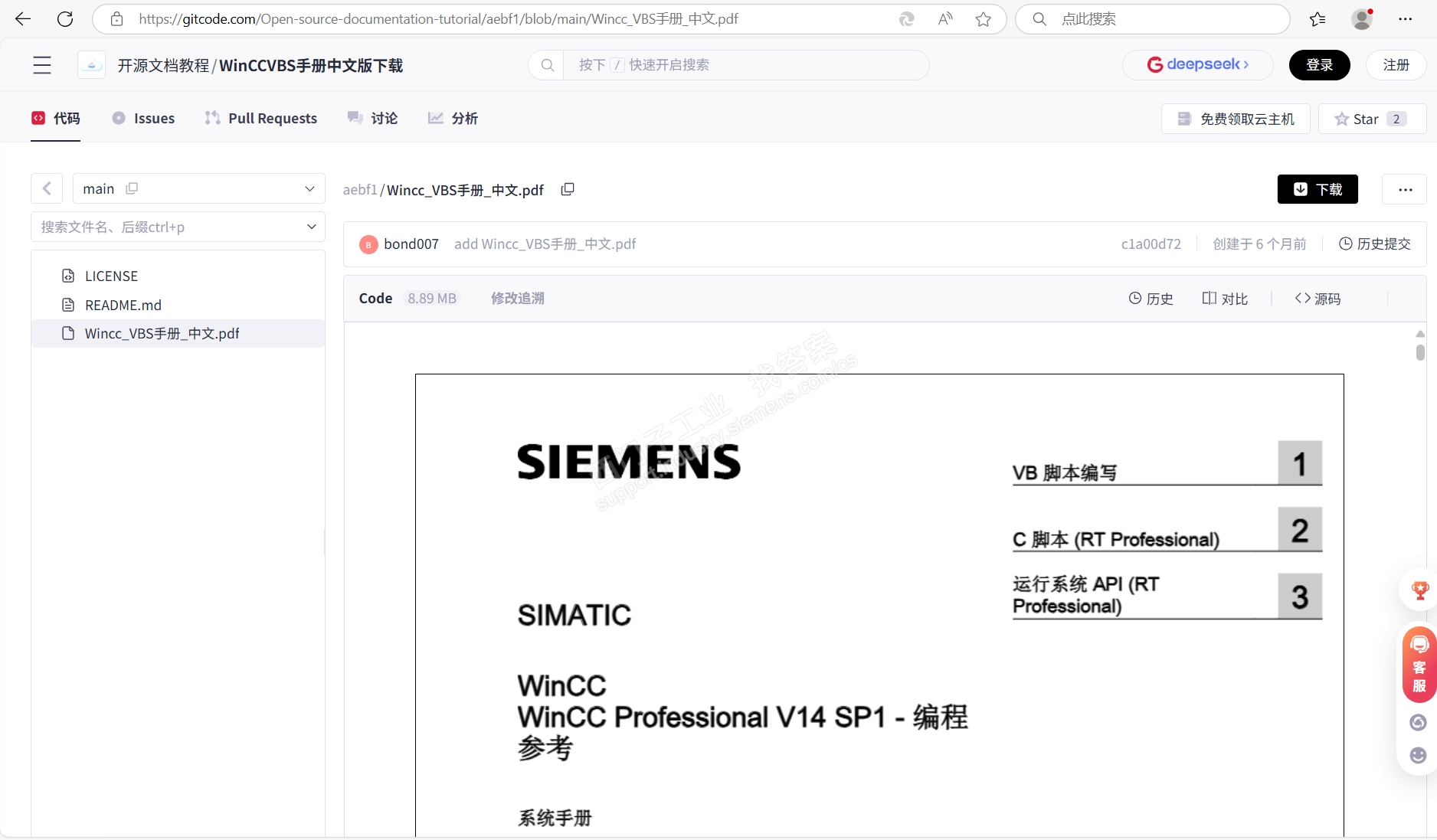
Task: Focus the 按下 / 快速开启搜索 search box
Action: click(728, 65)
